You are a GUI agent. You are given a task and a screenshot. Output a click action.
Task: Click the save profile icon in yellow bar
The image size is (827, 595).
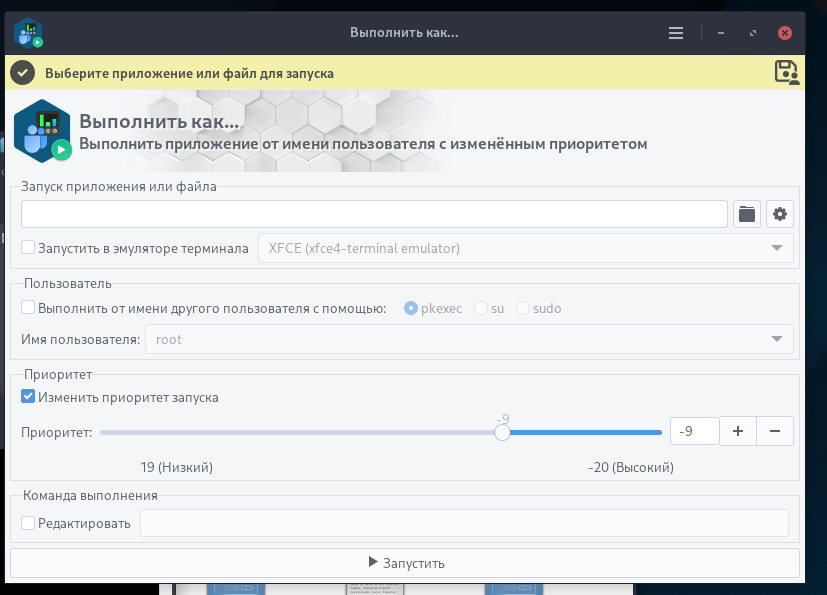(787, 72)
